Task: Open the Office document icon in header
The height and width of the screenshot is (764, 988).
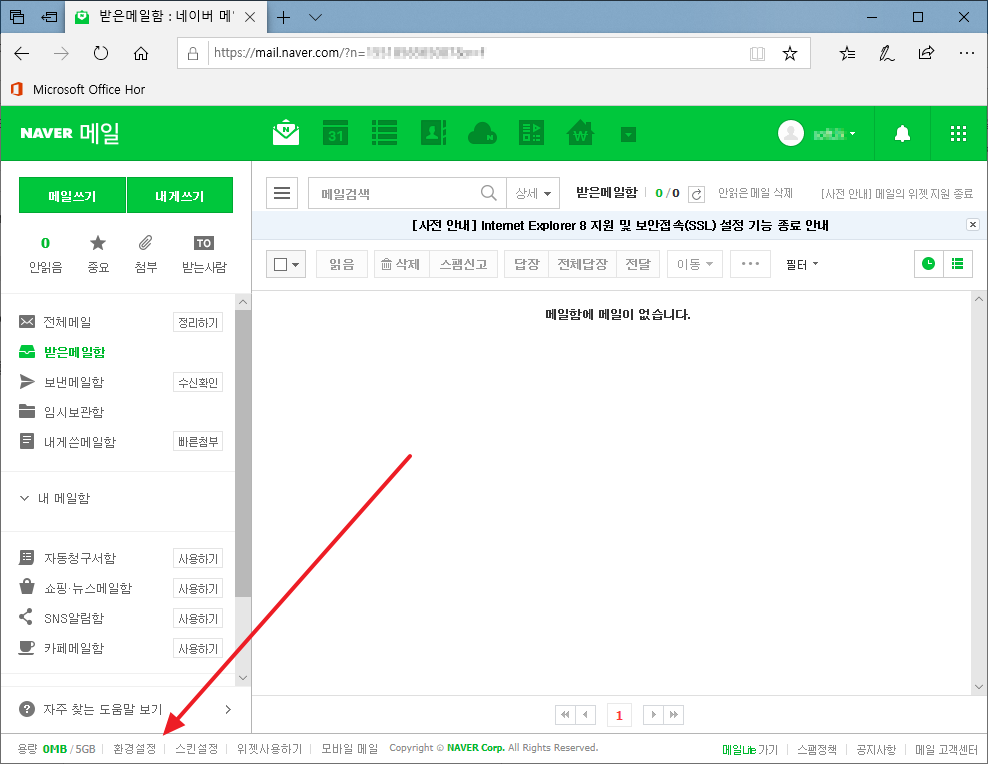Action: click(x=531, y=133)
